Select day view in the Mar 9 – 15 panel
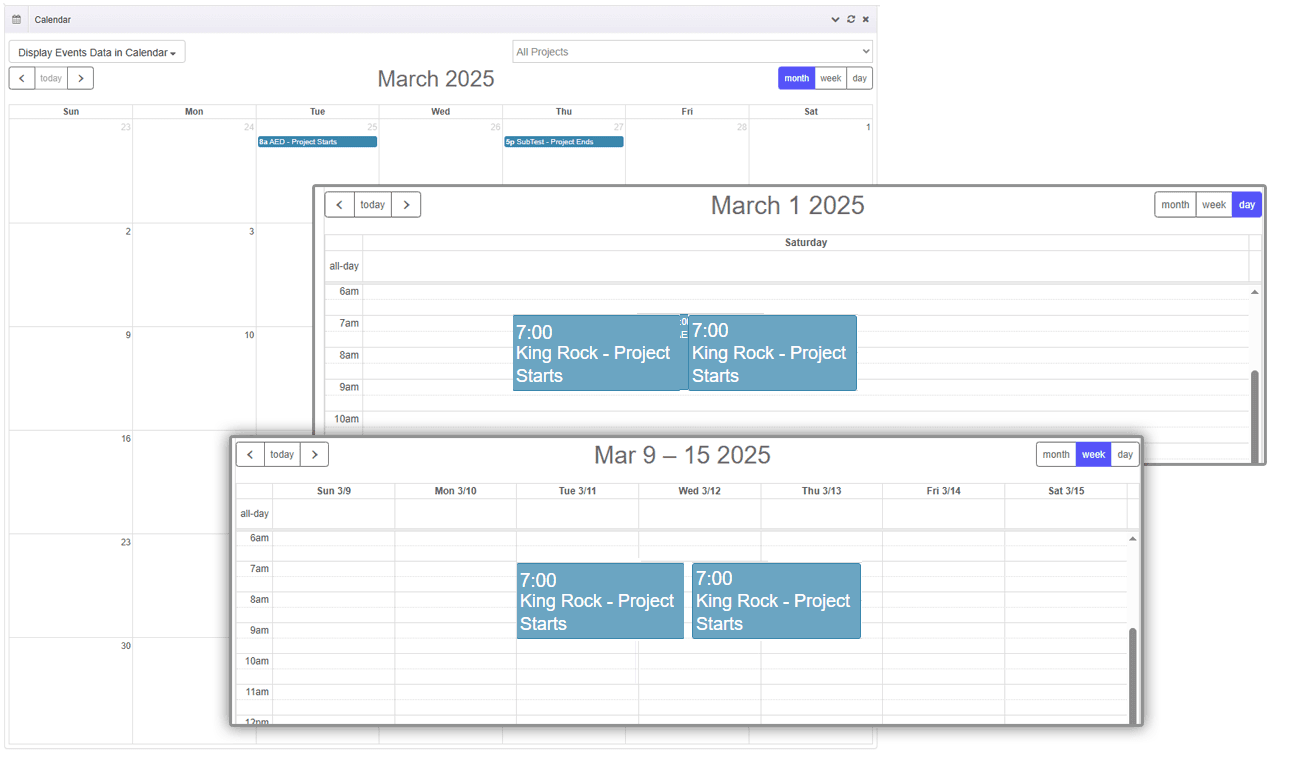The width and height of the screenshot is (1300, 760). tap(1125, 454)
